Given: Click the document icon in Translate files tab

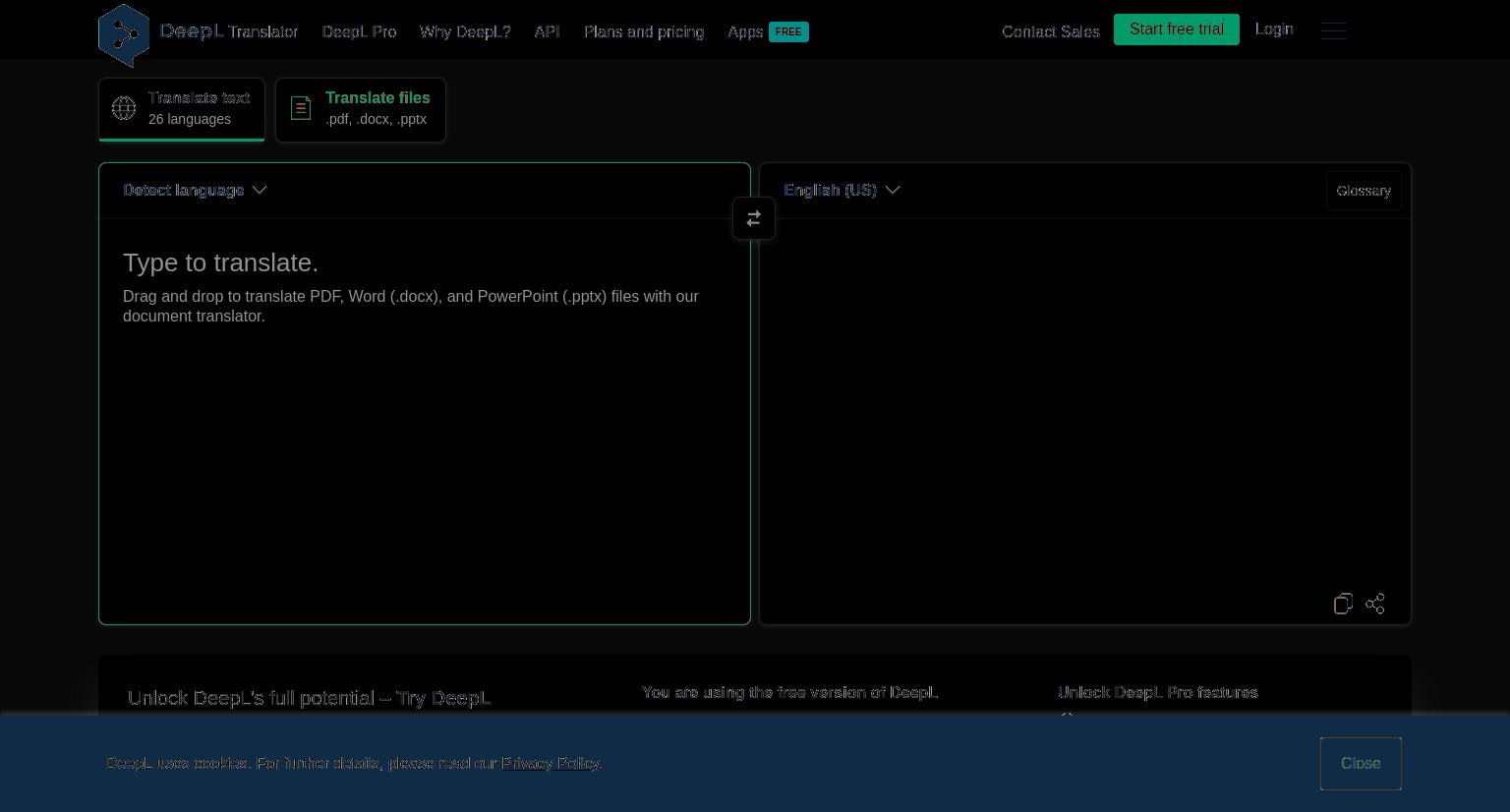Looking at the screenshot, I should 301,108.
